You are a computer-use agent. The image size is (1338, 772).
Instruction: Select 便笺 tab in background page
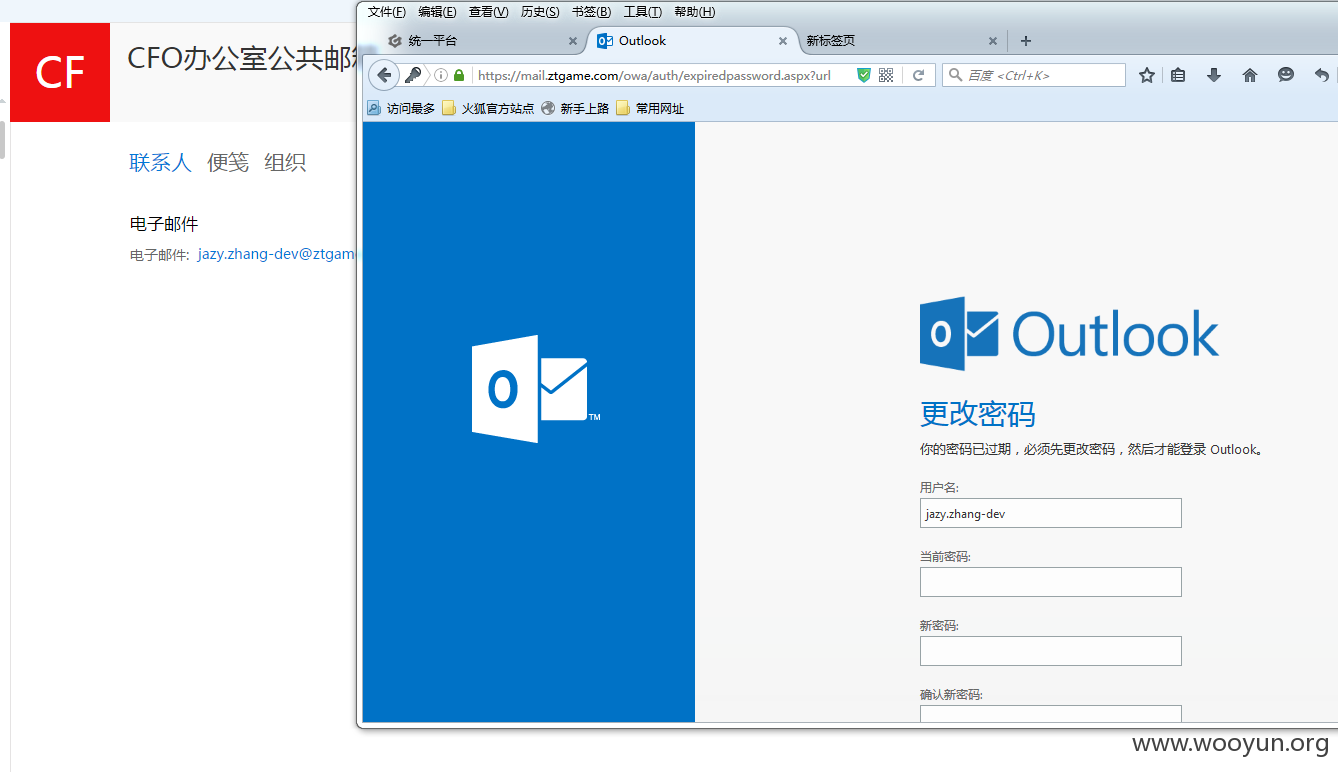228,162
